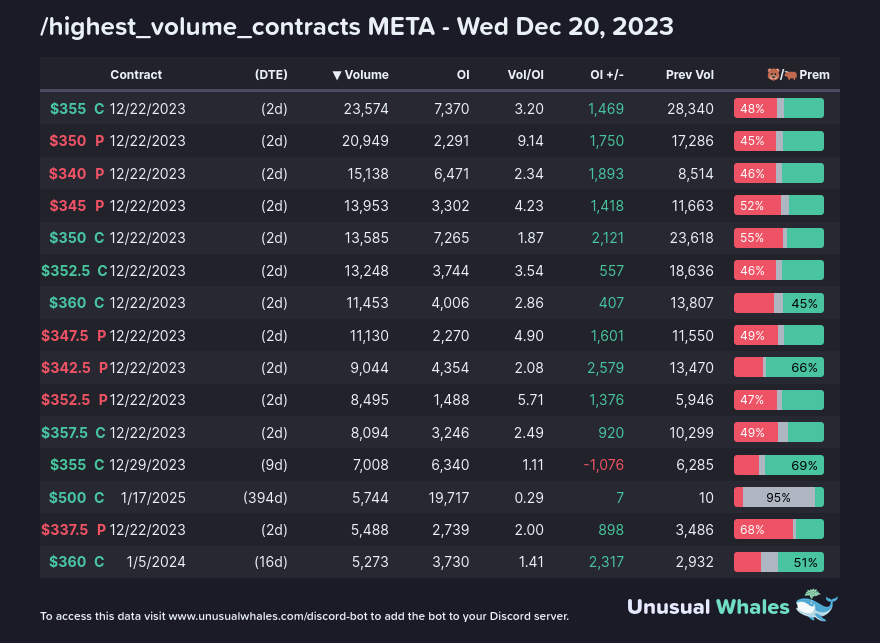
Task: Click the Unusual Whales whale logo
Action: coord(816,605)
